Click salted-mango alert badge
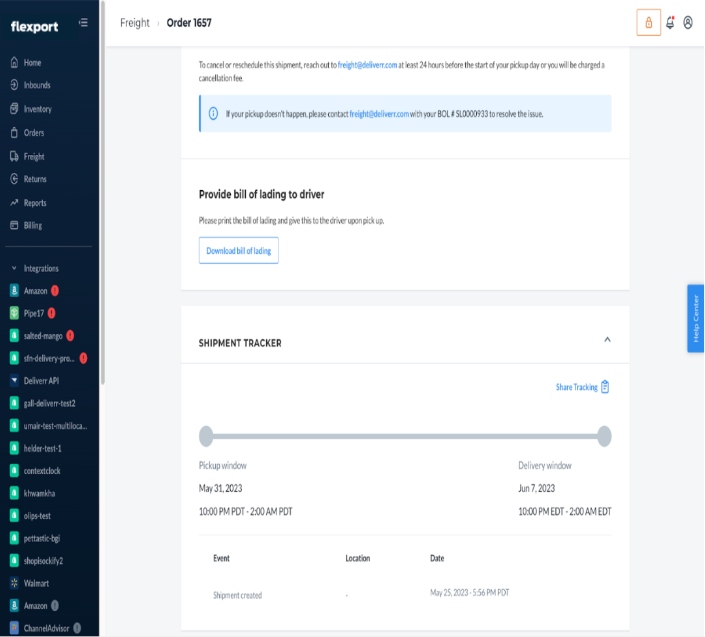This screenshot has height=637, width=705. pos(70,335)
